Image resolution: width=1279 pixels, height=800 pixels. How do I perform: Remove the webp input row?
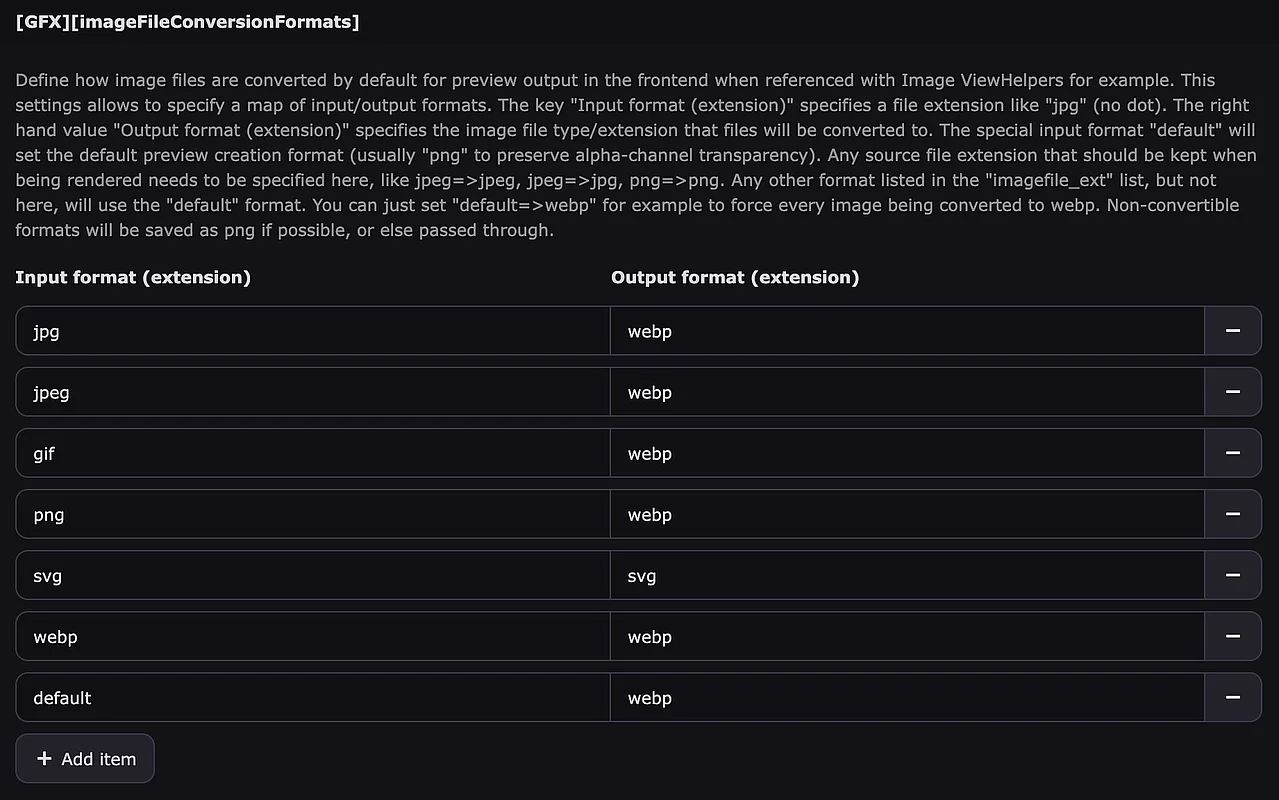1232,636
